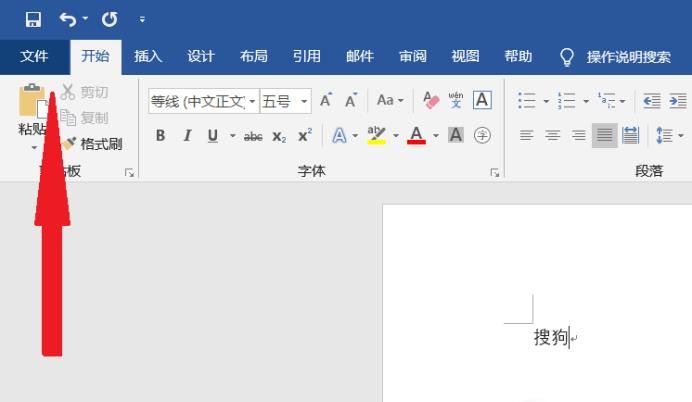692x402 pixels.
Task: Go to the 邮件 tab
Action: (360, 56)
